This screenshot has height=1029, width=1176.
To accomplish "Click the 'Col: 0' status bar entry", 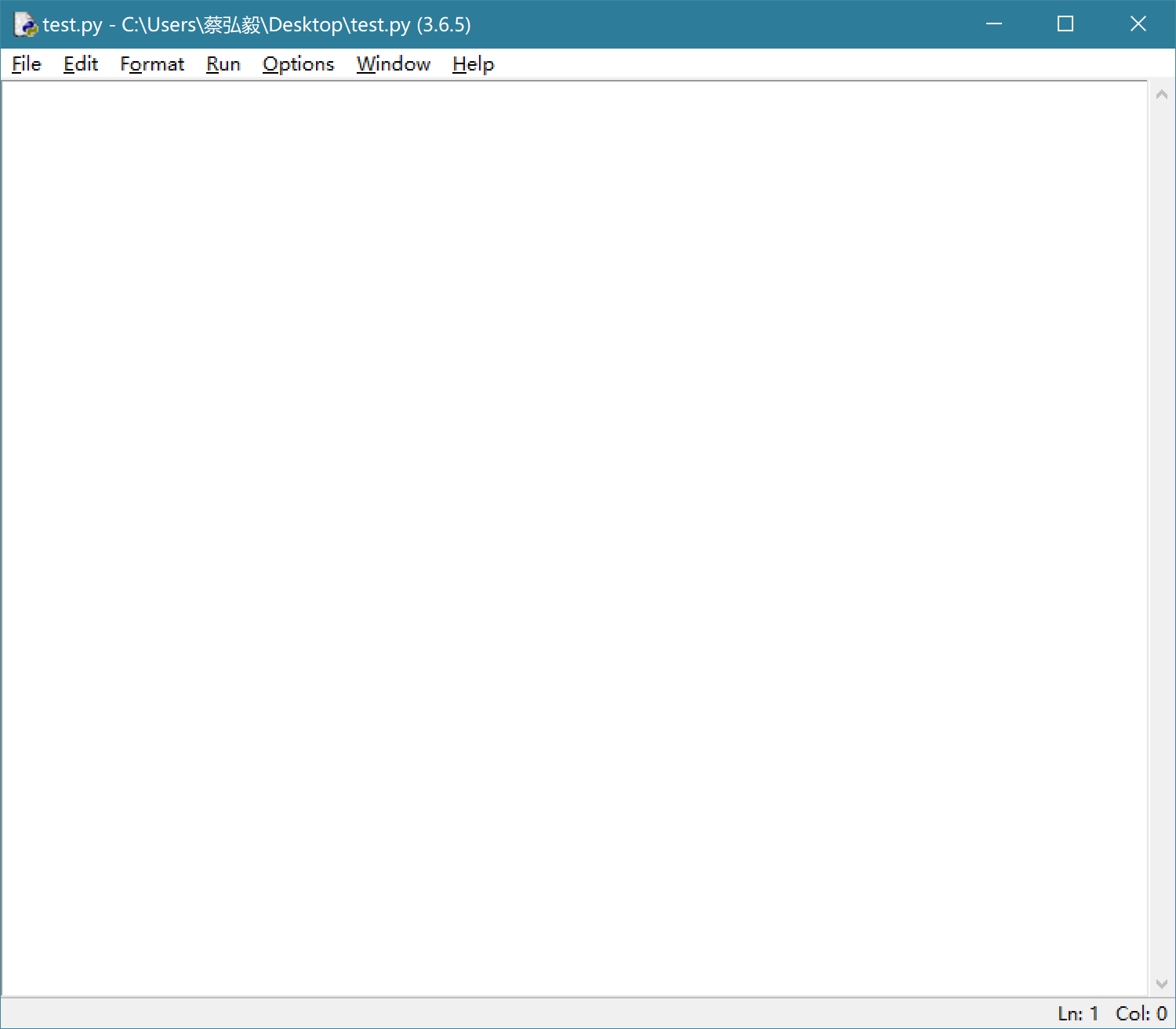I will (x=1142, y=1013).
